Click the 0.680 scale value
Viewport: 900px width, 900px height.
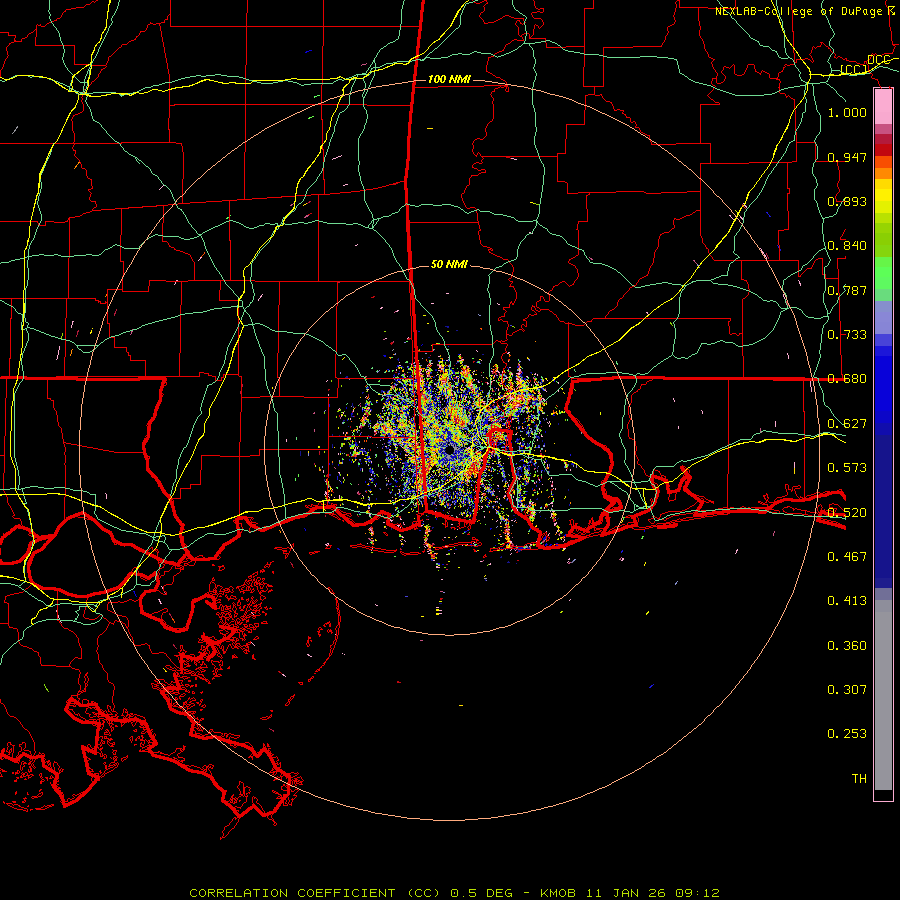point(847,378)
